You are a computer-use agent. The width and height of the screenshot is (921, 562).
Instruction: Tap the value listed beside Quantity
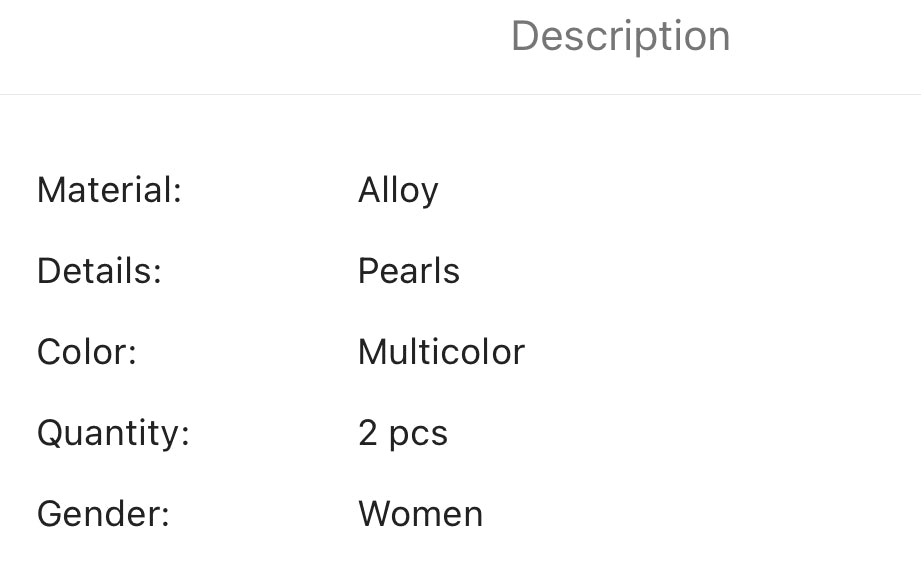pyautogui.click(x=403, y=435)
